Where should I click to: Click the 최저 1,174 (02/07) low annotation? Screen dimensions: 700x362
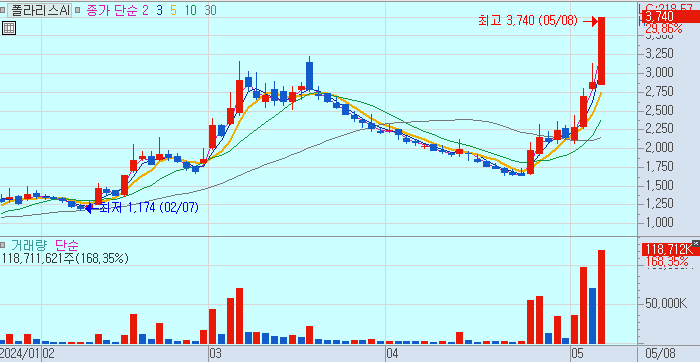[149, 208]
